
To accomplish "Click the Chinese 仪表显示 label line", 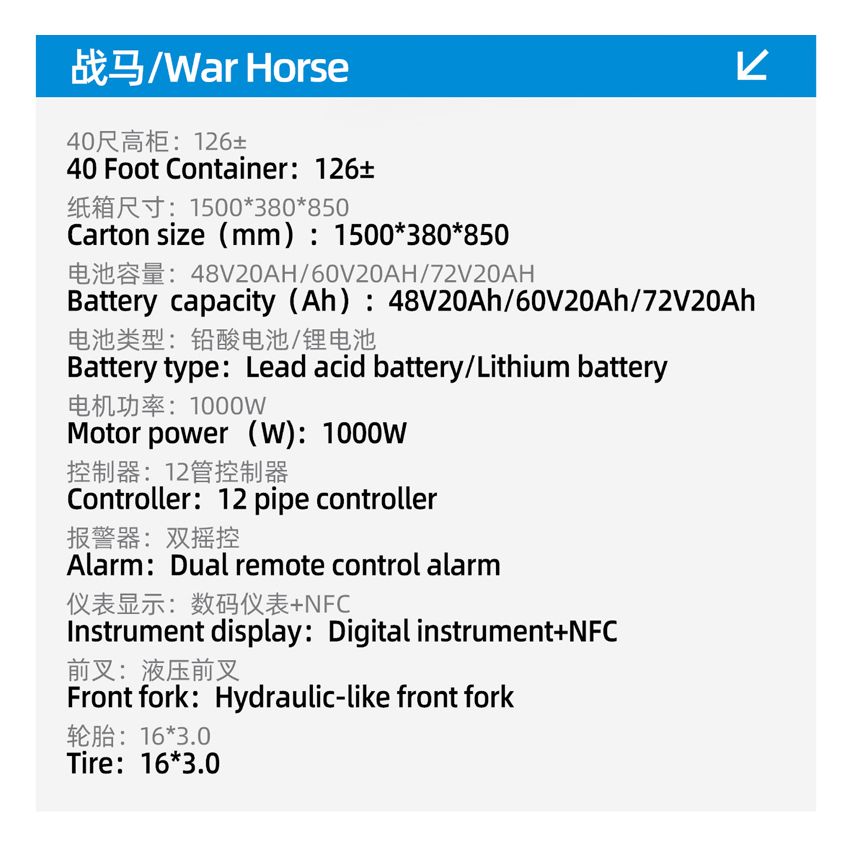I will pyautogui.click(x=208, y=604).
